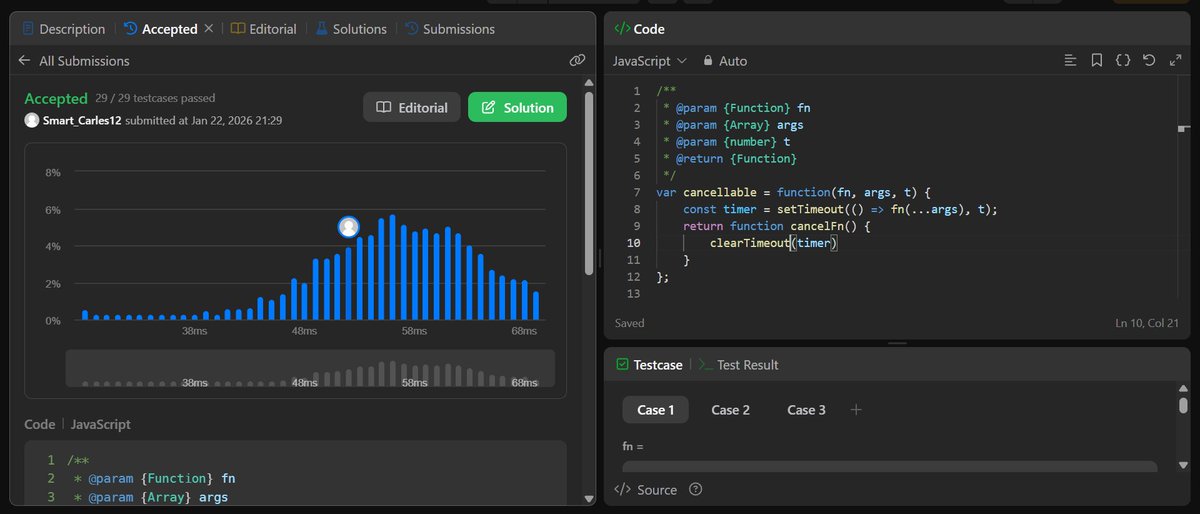Click the format code icon
The image size is (1200, 514).
[x=1071, y=61]
